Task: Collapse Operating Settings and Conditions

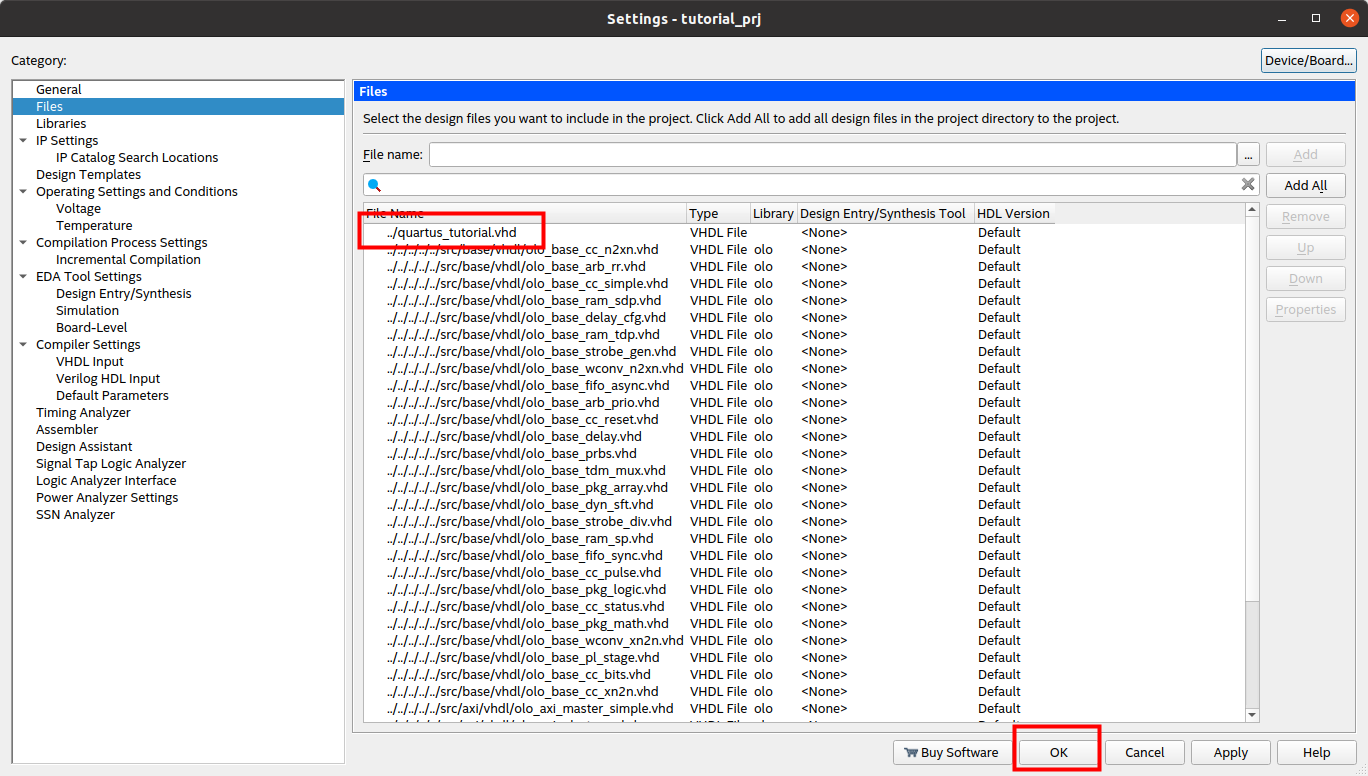Action: click(23, 191)
